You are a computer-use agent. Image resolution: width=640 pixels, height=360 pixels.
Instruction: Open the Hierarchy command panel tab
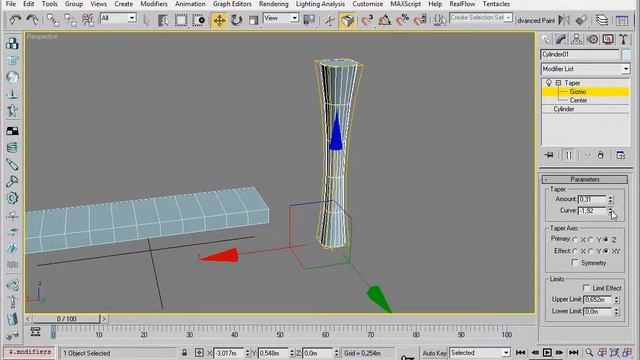pyautogui.click(x=576, y=39)
